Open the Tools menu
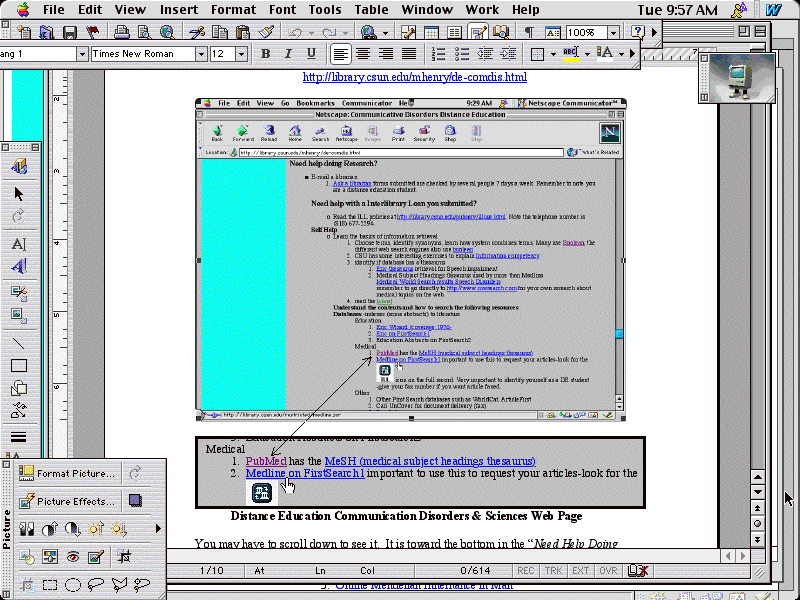This screenshot has height=600, width=800. [x=324, y=10]
